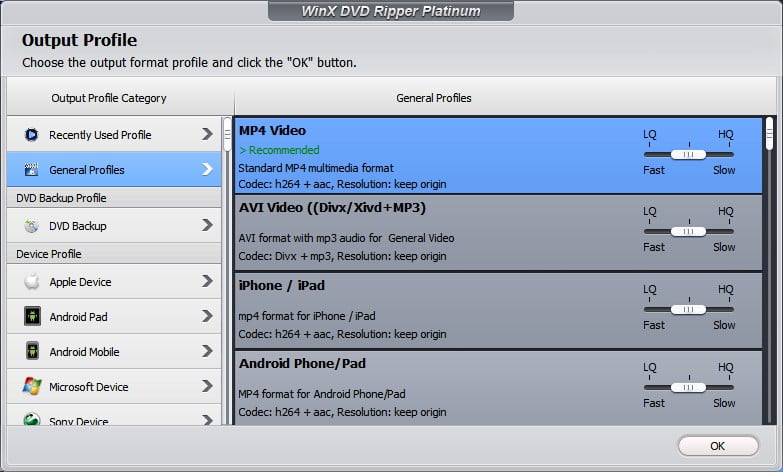Click the Sony Device icon
Image resolution: width=783 pixels, height=472 pixels.
coord(31,421)
